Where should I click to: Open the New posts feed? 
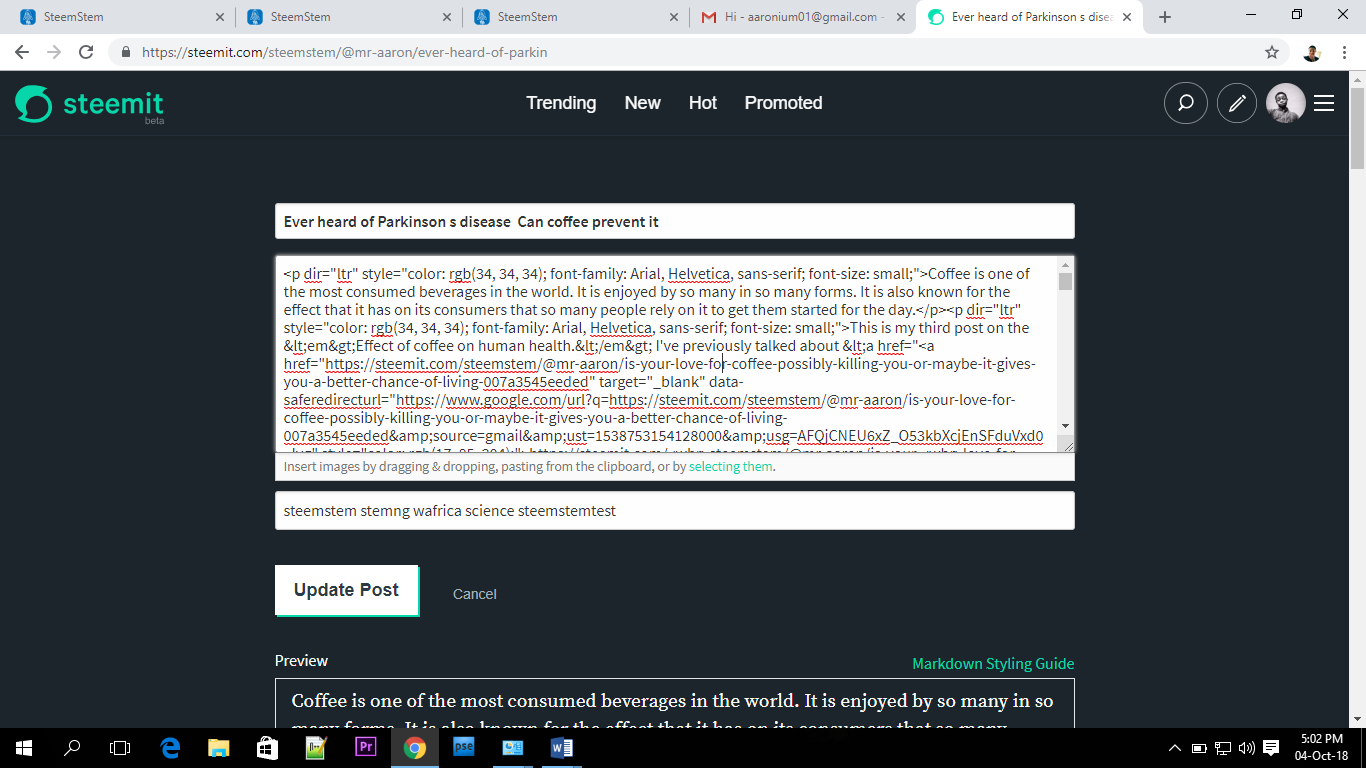click(642, 103)
